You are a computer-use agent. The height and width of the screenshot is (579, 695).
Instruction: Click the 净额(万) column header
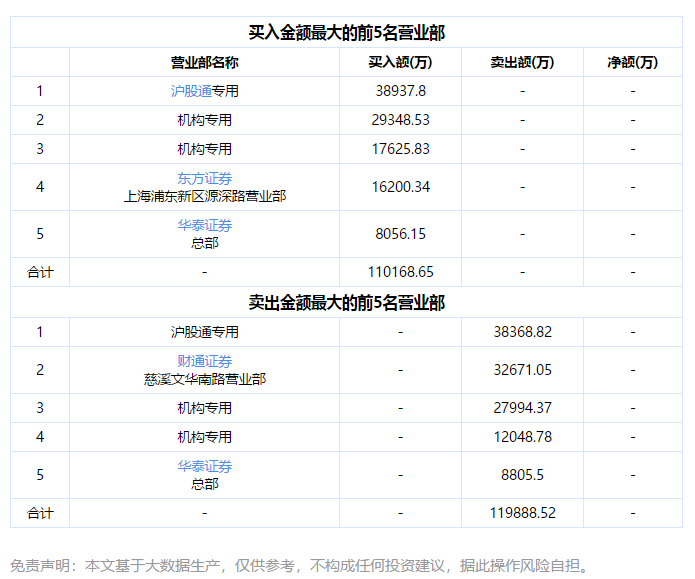633,62
